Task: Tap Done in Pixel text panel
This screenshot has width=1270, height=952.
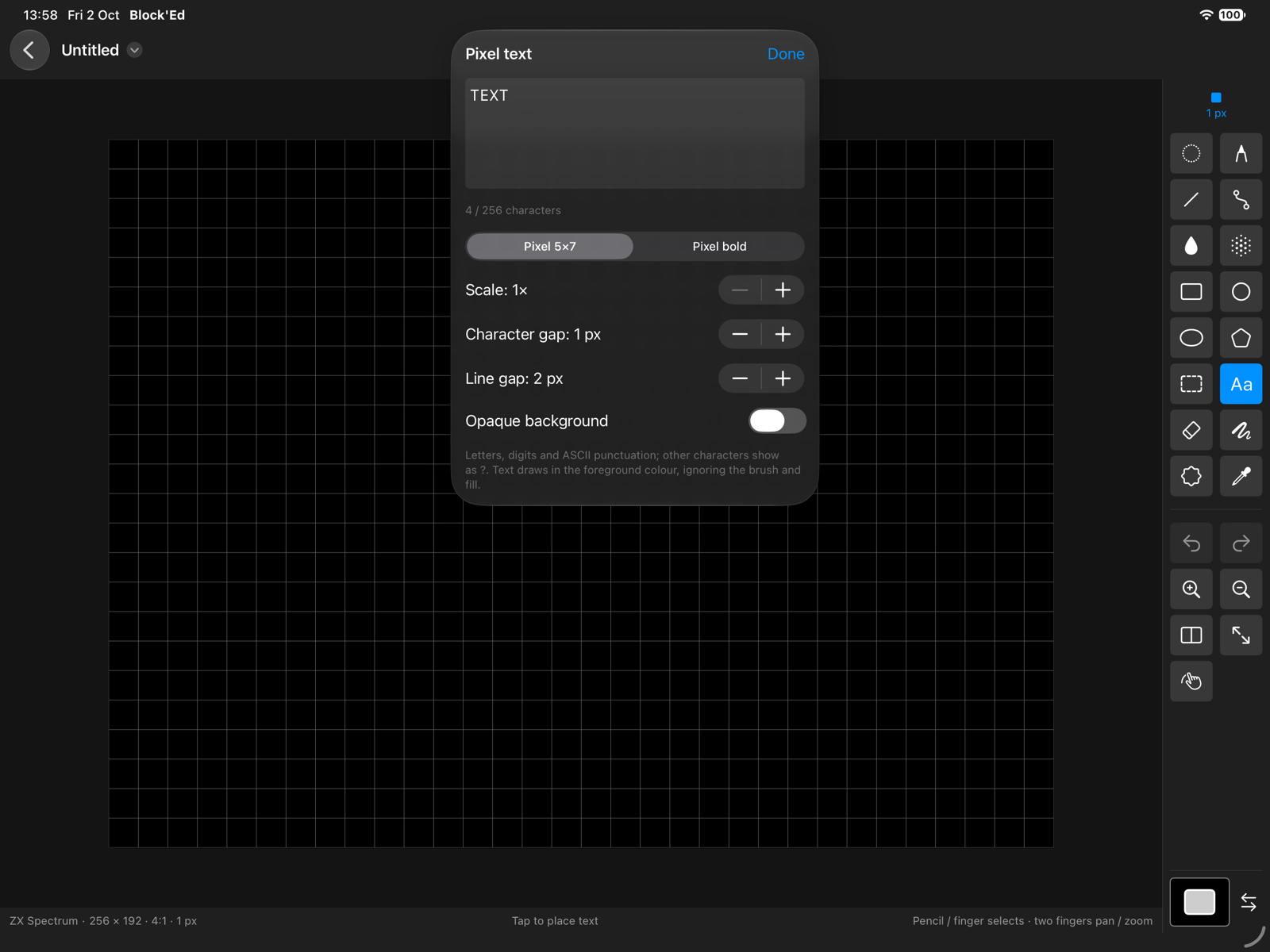Action: coord(786,54)
